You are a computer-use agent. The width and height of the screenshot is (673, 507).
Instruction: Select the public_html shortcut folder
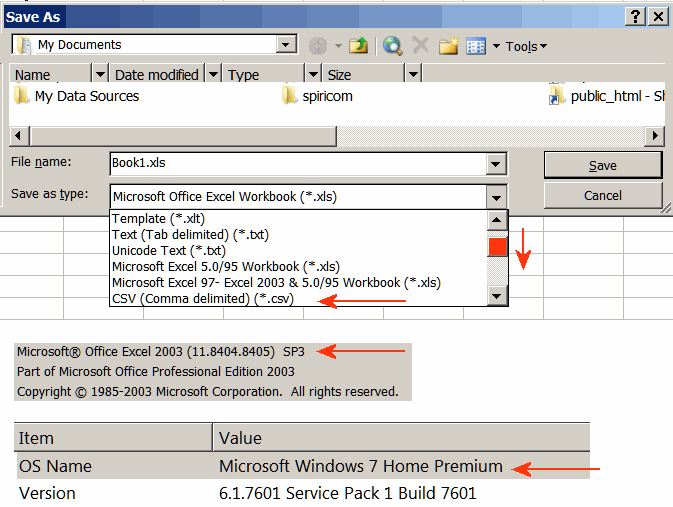pos(607,96)
